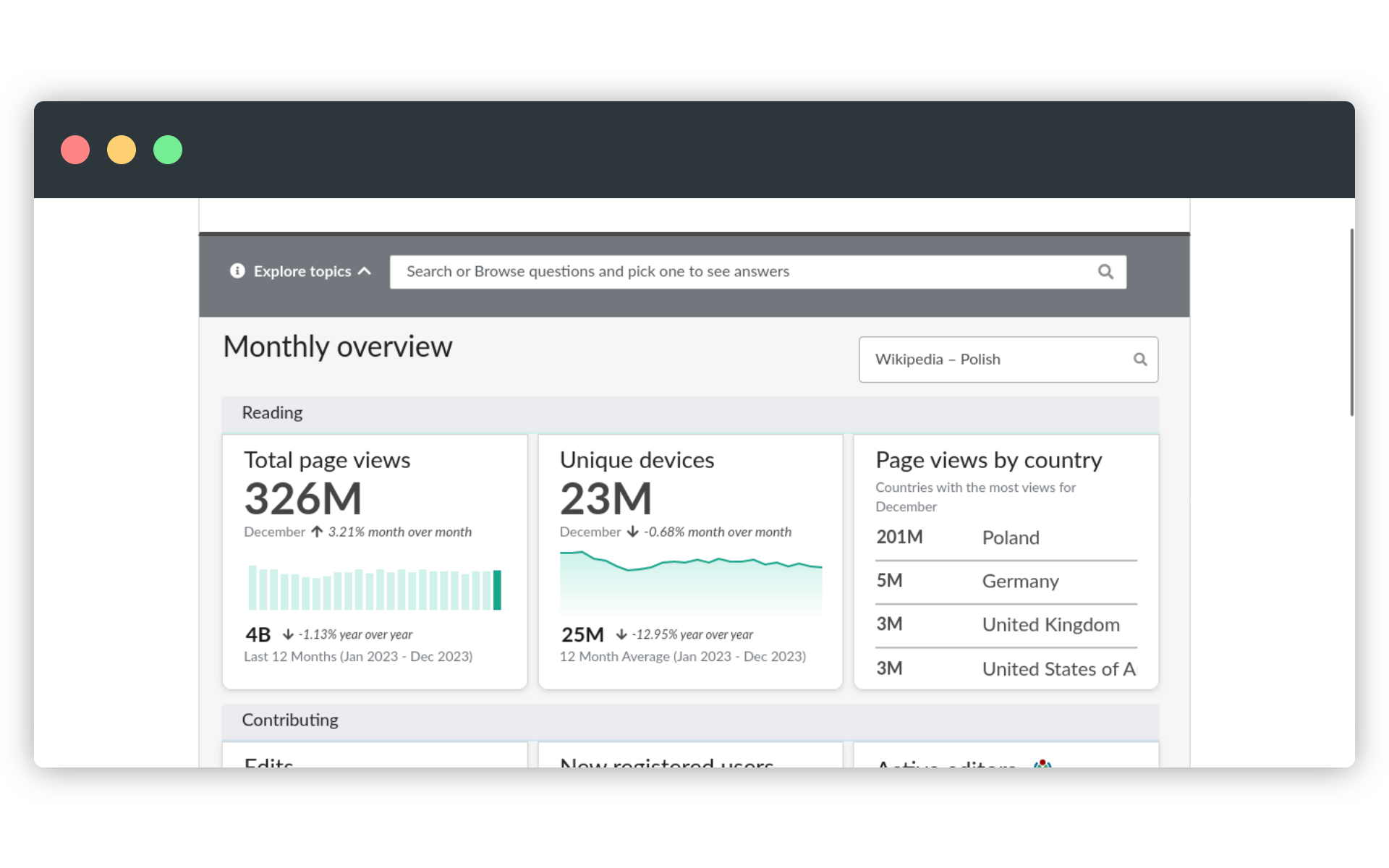Image resolution: width=1389 pixels, height=868 pixels.
Task: Click the magnifier icon in questions search bar
Action: point(1105,272)
